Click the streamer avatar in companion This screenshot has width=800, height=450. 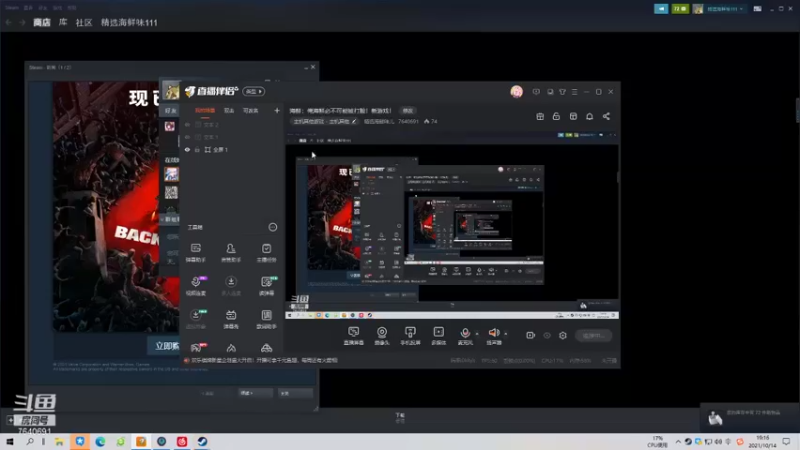pos(516,92)
